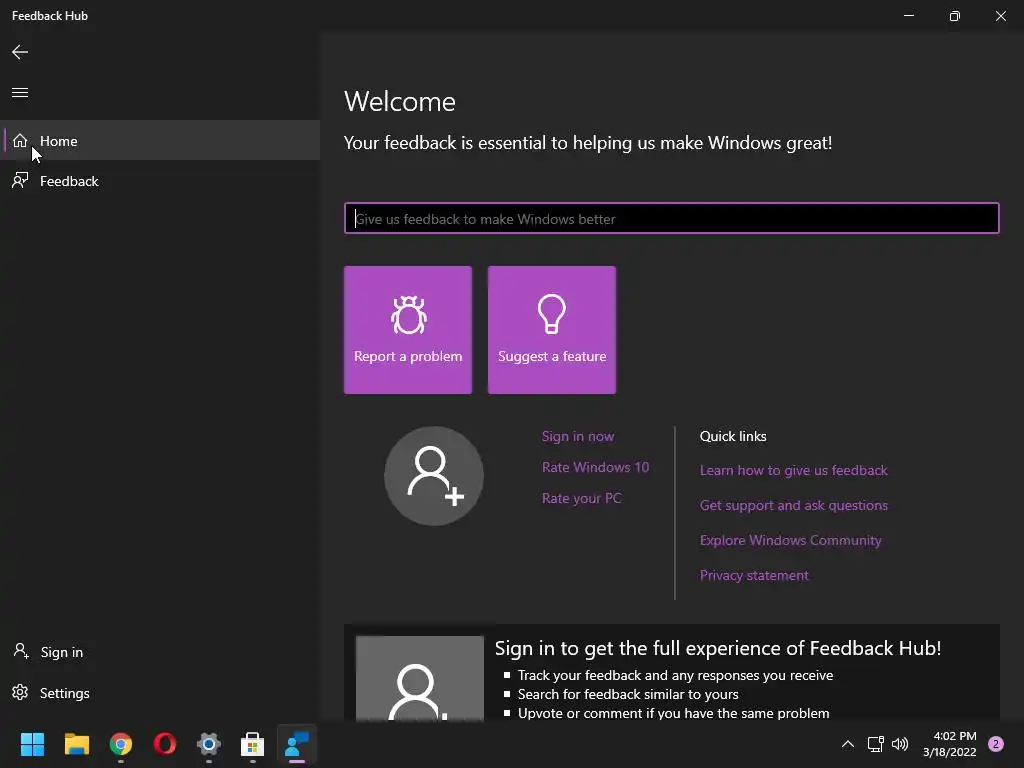Click the network icon in the tray
Image resolution: width=1024 pixels, height=768 pixels.
coord(875,744)
